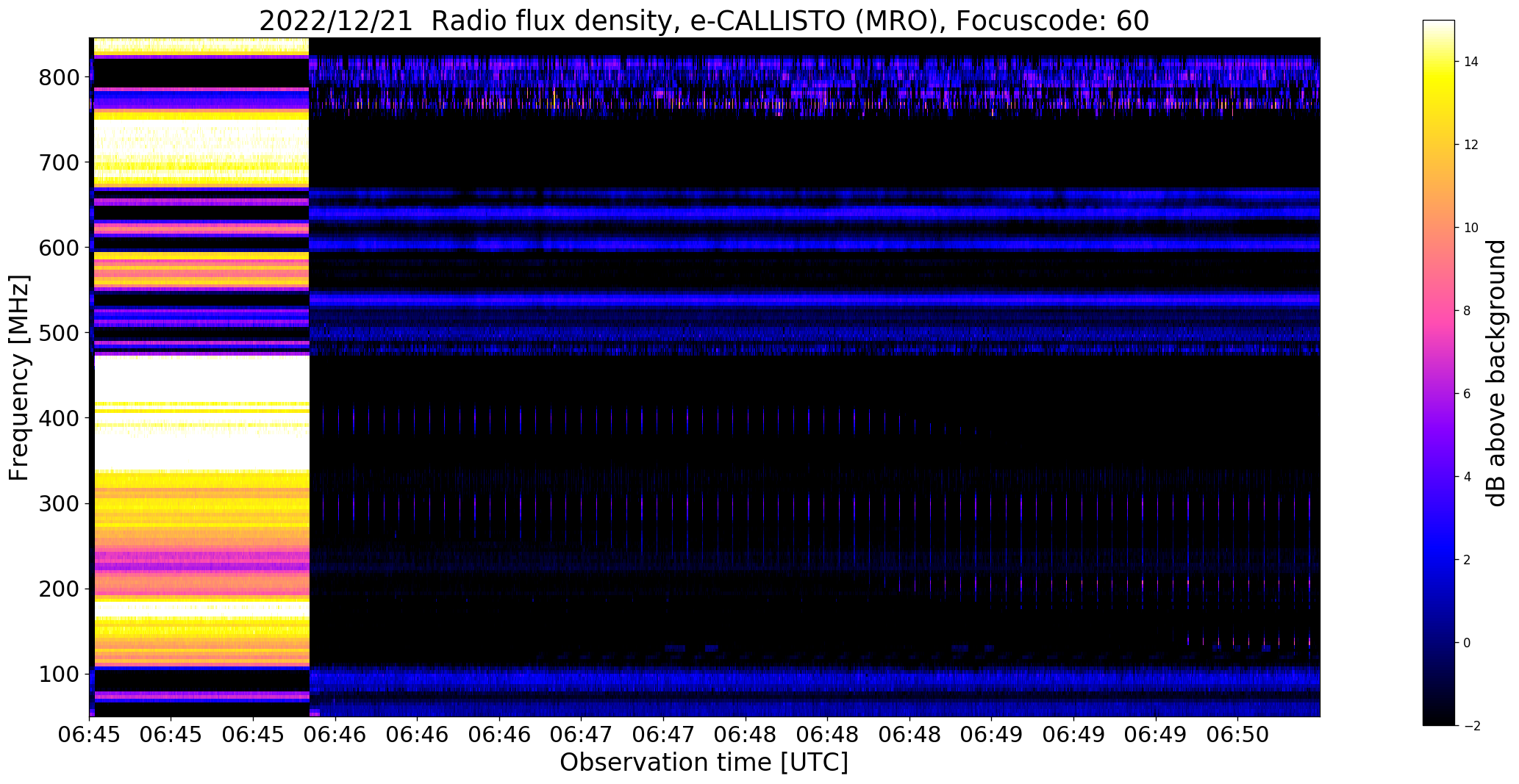Click the 06:50 time tick label
Screen dimensions: 1519x784
pos(1237,733)
